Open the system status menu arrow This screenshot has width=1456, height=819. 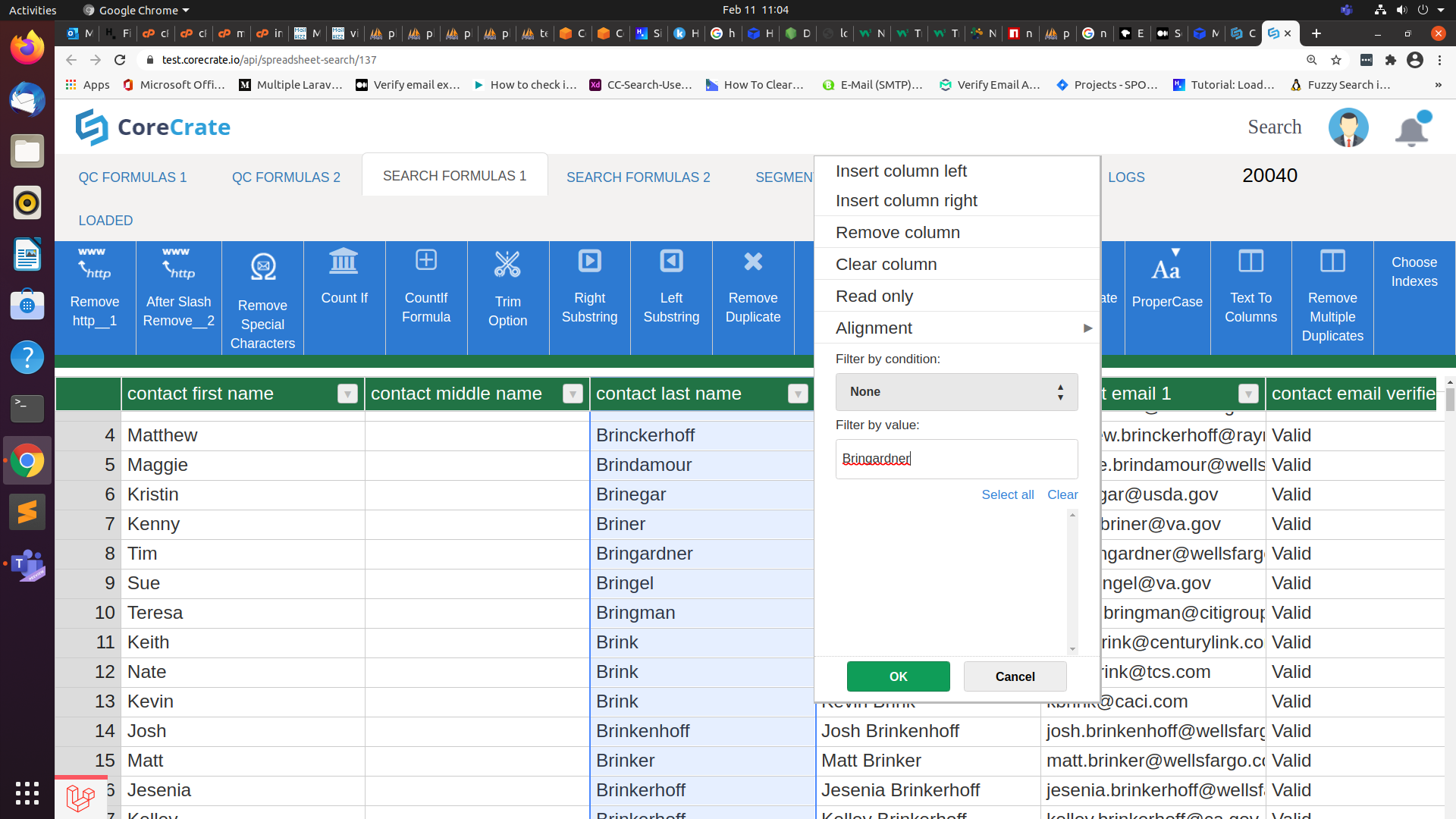(x=1441, y=10)
